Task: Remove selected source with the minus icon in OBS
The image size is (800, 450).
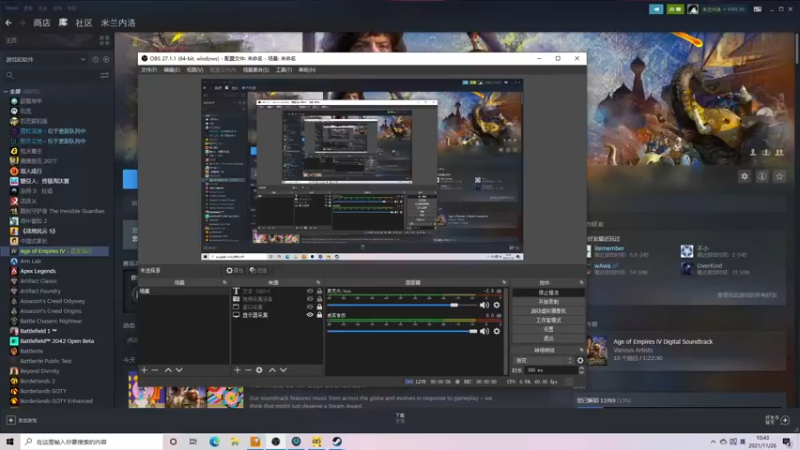Action: point(248,370)
